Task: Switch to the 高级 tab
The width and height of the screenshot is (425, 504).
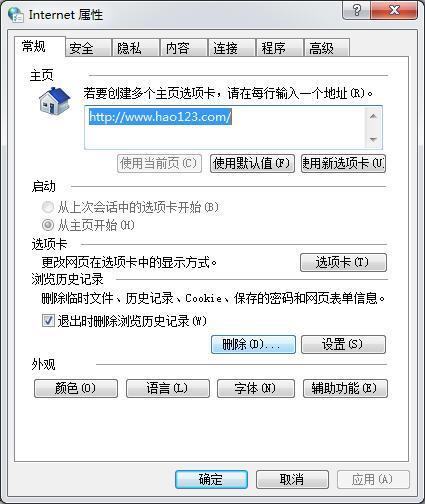Action: (x=327, y=48)
